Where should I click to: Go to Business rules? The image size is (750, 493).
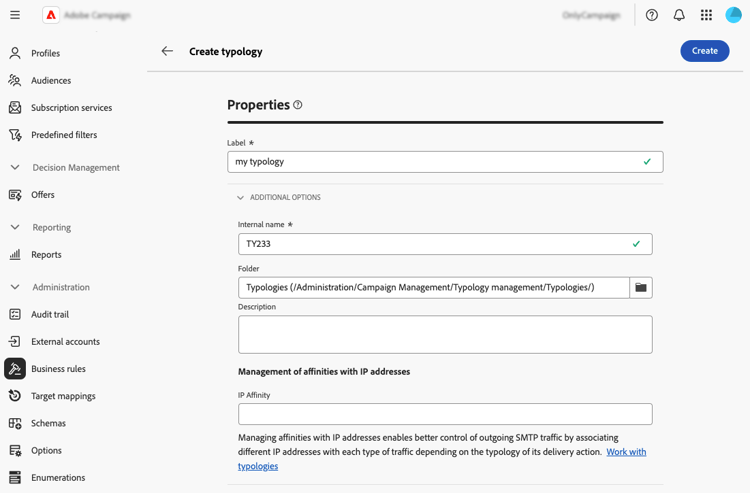pyautogui.click(x=58, y=369)
